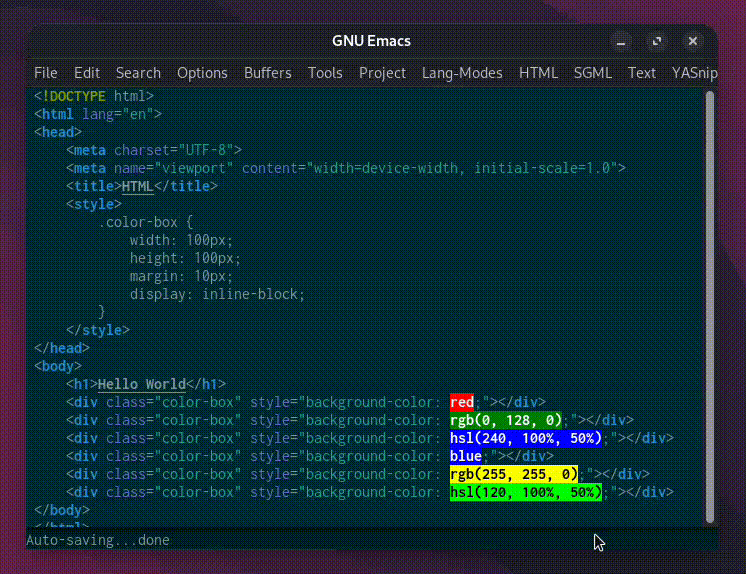The height and width of the screenshot is (574, 746).
Task: Click the rgb(255, 255, 0) yellow highlight
Action: coord(514,475)
